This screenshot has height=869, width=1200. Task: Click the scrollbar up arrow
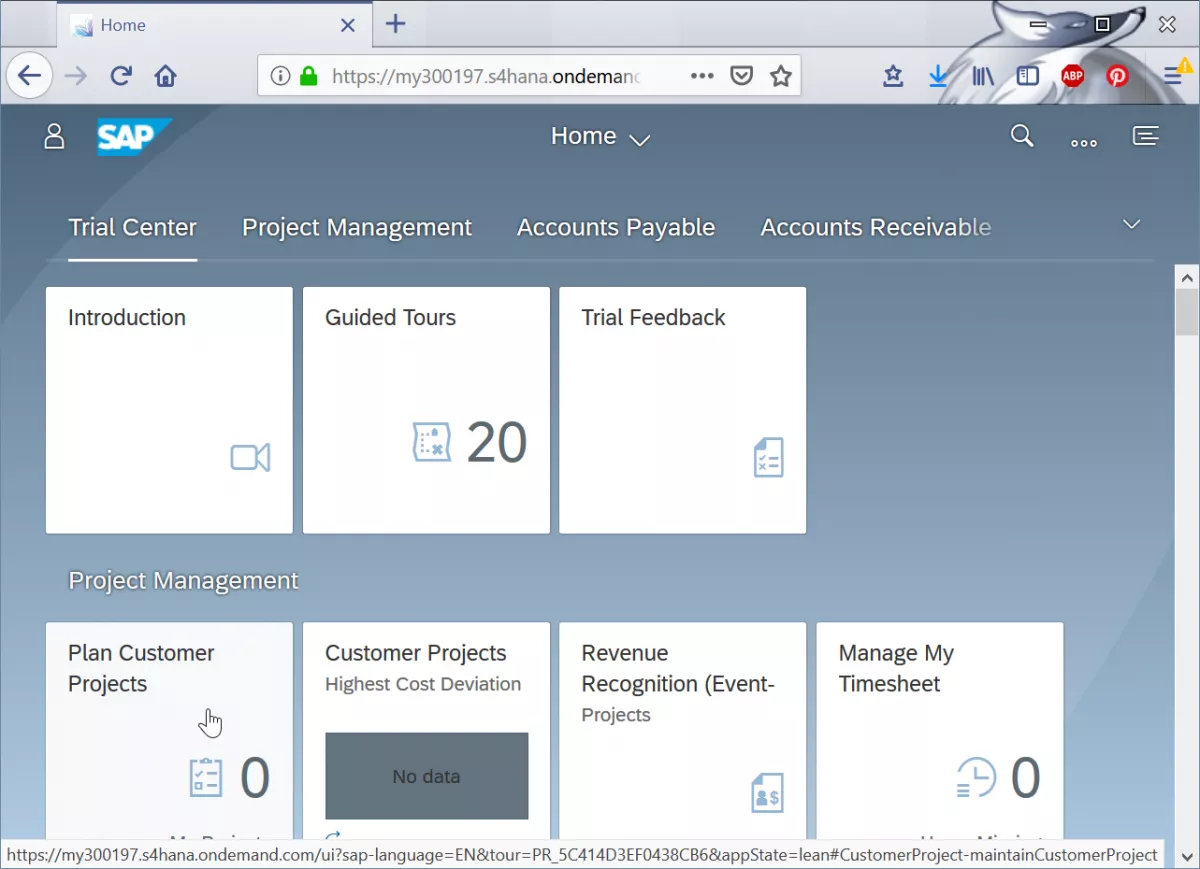pos(1186,278)
